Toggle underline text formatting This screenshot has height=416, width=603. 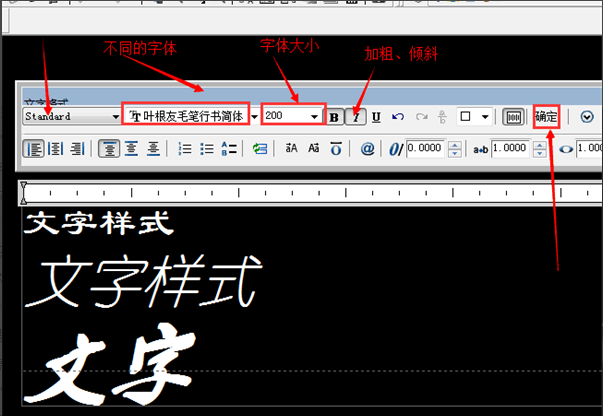pos(376,117)
